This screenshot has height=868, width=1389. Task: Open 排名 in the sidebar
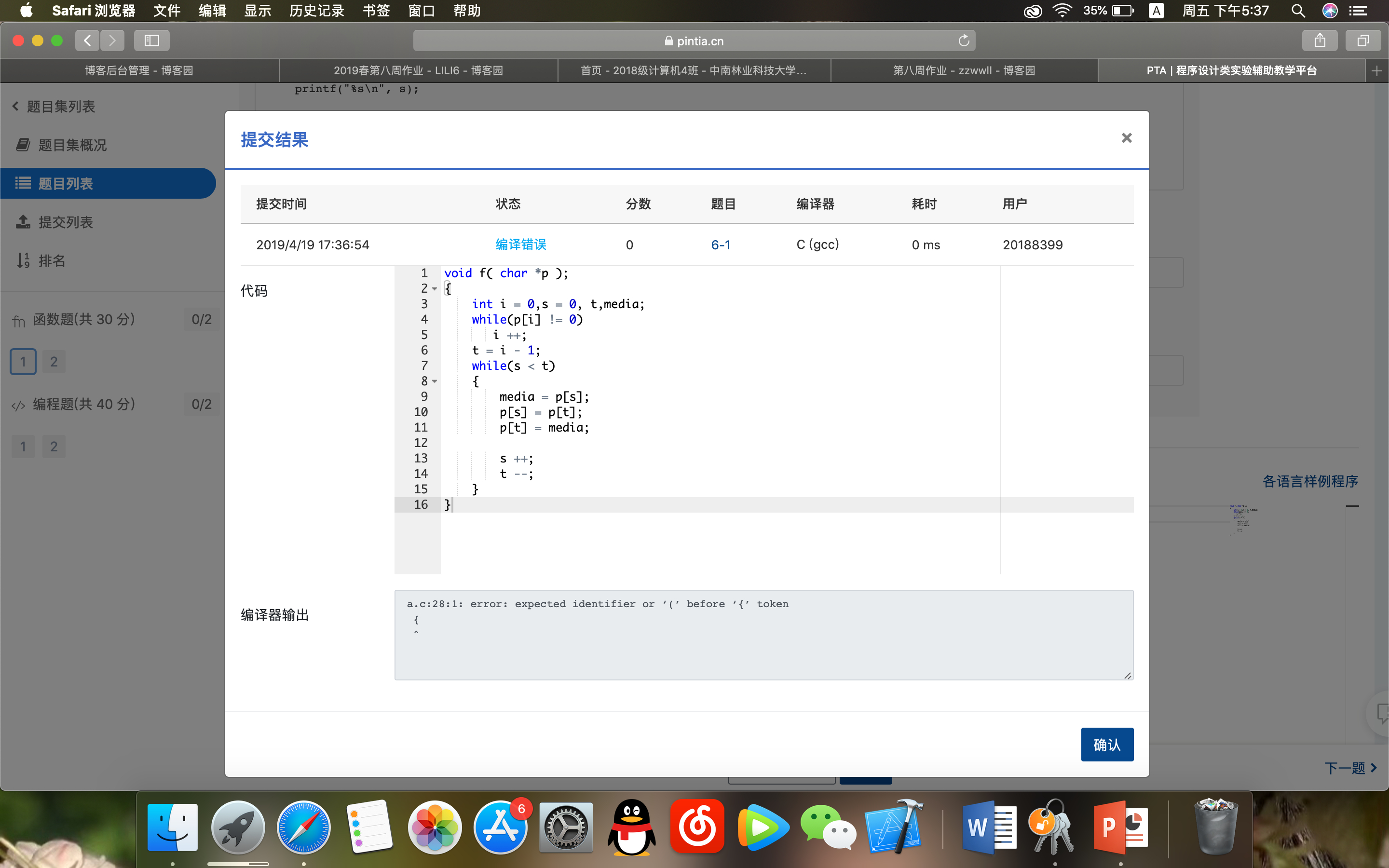pyautogui.click(x=40, y=260)
